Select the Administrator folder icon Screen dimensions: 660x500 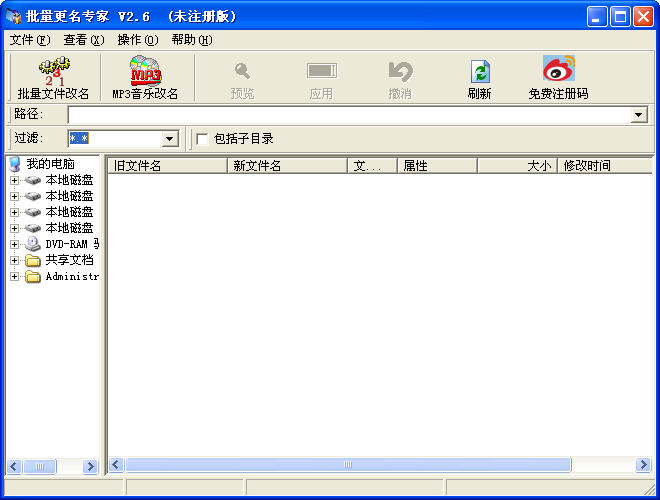tap(32, 276)
